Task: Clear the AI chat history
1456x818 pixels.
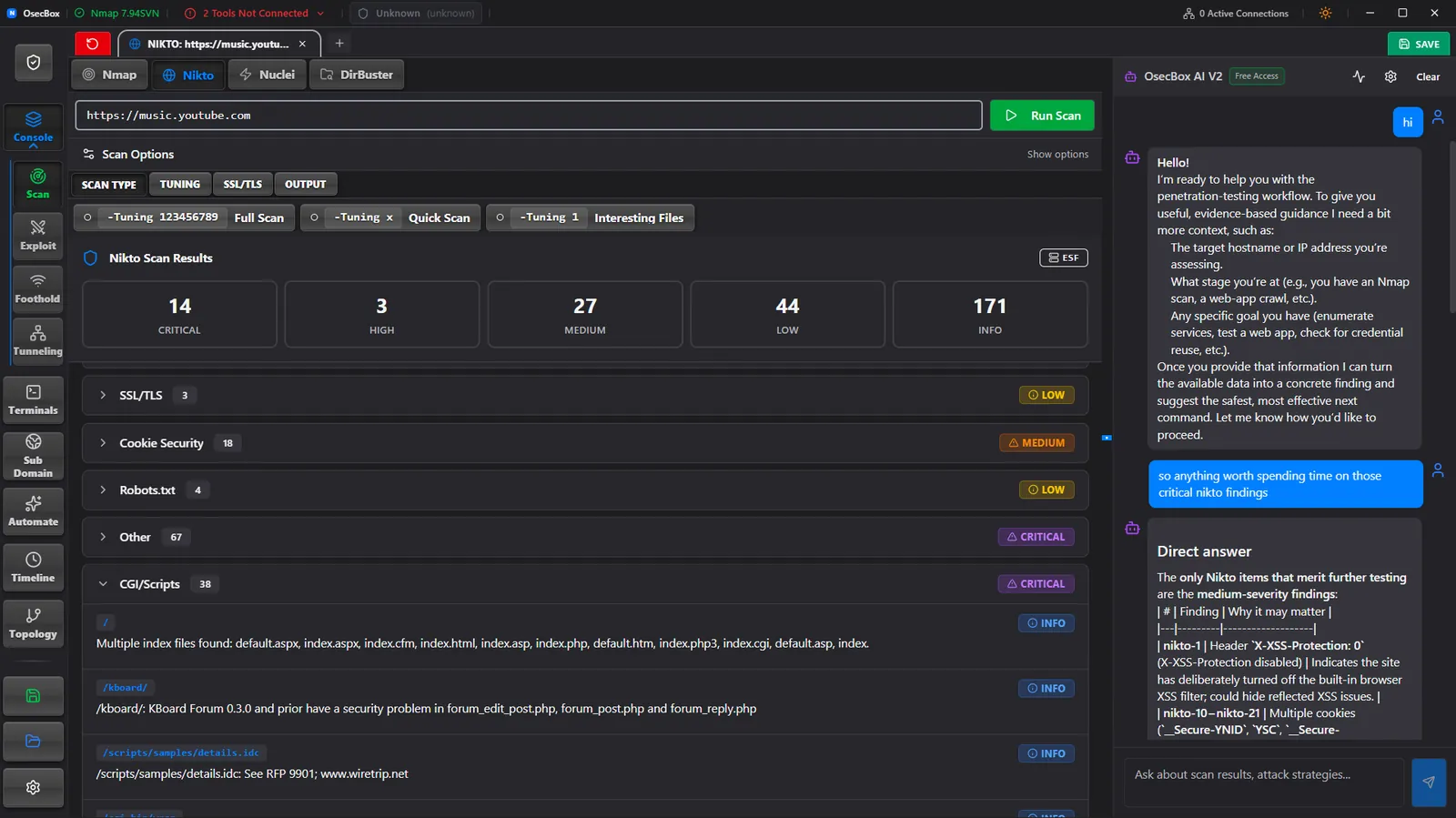Action: tap(1428, 76)
